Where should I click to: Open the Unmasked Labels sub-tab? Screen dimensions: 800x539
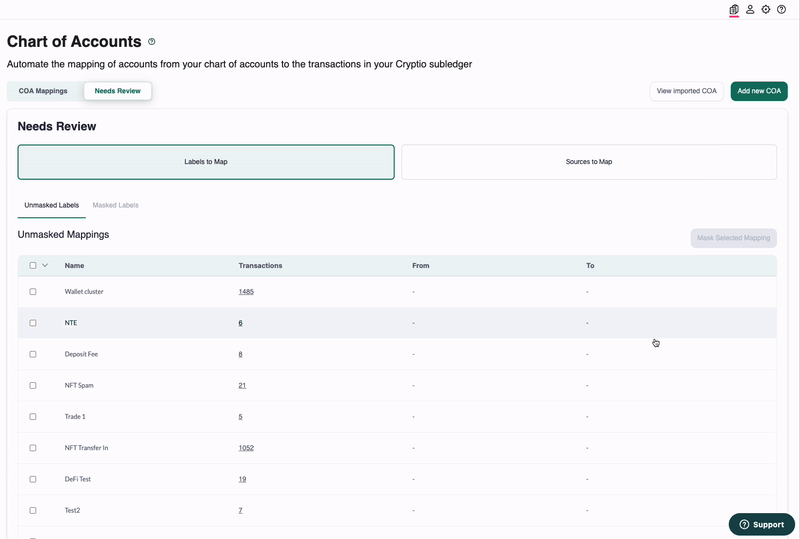click(52, 205)
